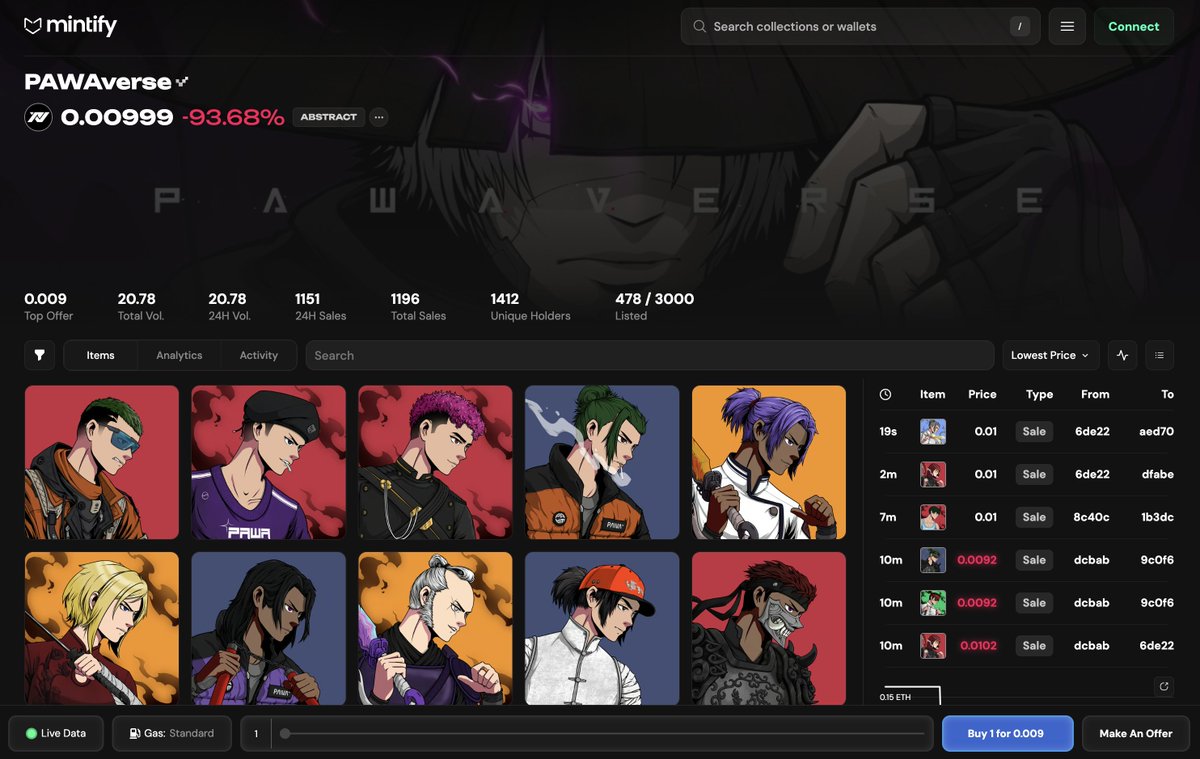Viewport: 1200px width, 759px height.
Task: Open NFT with black beret and PAWA shirt
Action: pyautogui.click(x=269, y=463)
